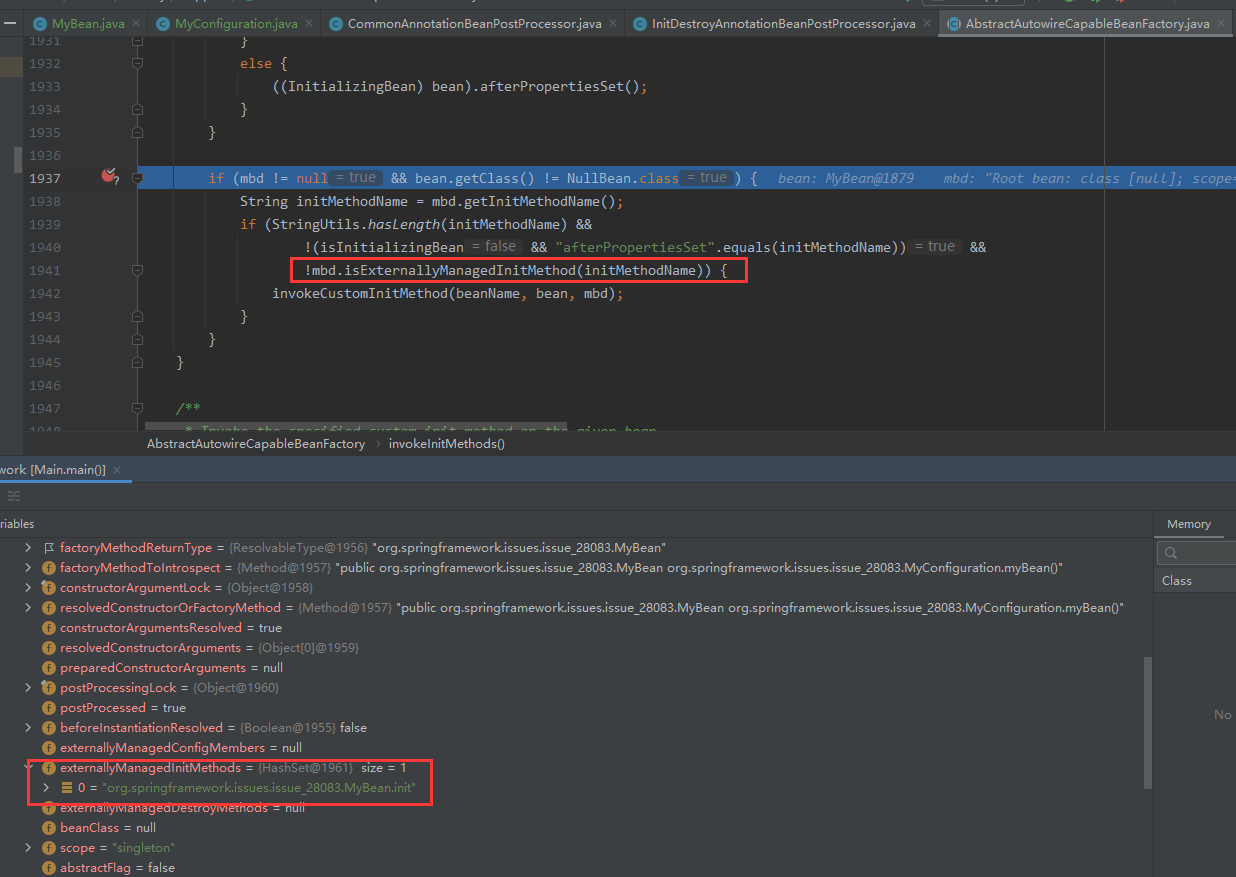Click the list element icon beside 0 = MyBean.init
1236x877 pixels.
(x=67, y=788)
